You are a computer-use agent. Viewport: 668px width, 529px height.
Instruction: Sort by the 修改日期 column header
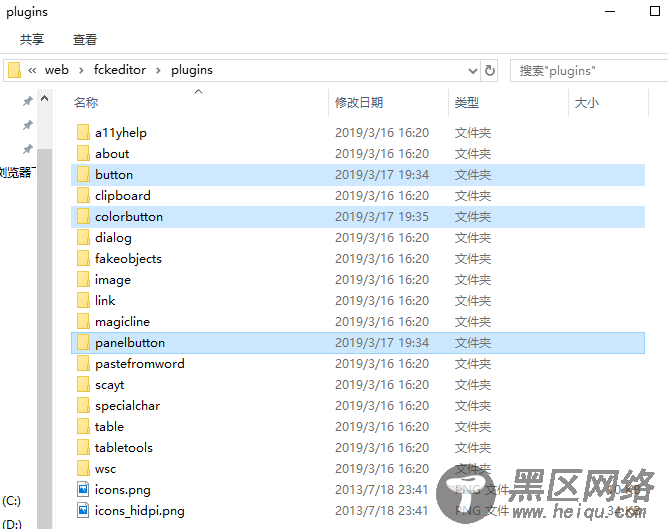tap(359, 103)
